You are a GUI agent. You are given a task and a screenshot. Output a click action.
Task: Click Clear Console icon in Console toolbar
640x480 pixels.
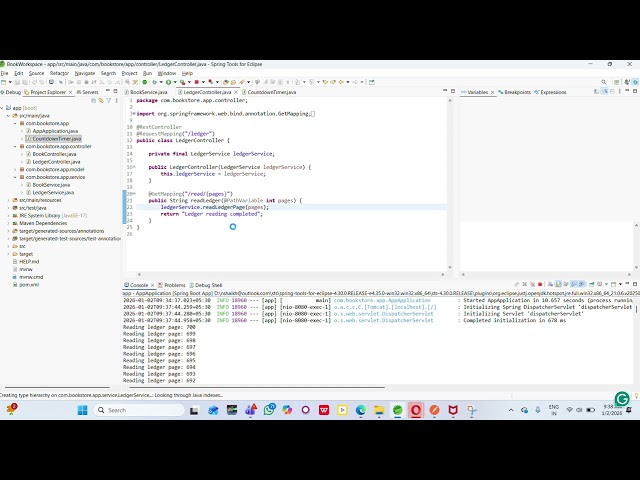[x=551, y=284]
